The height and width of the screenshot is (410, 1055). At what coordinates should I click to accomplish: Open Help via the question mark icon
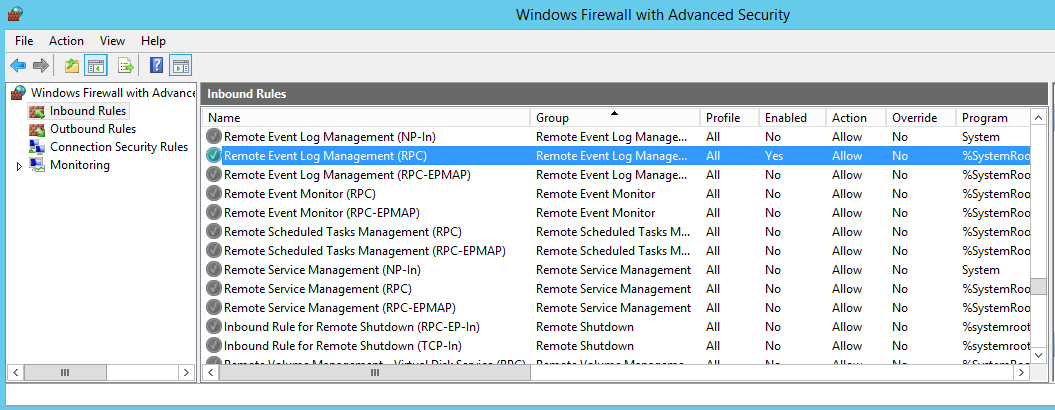[157, 65]
